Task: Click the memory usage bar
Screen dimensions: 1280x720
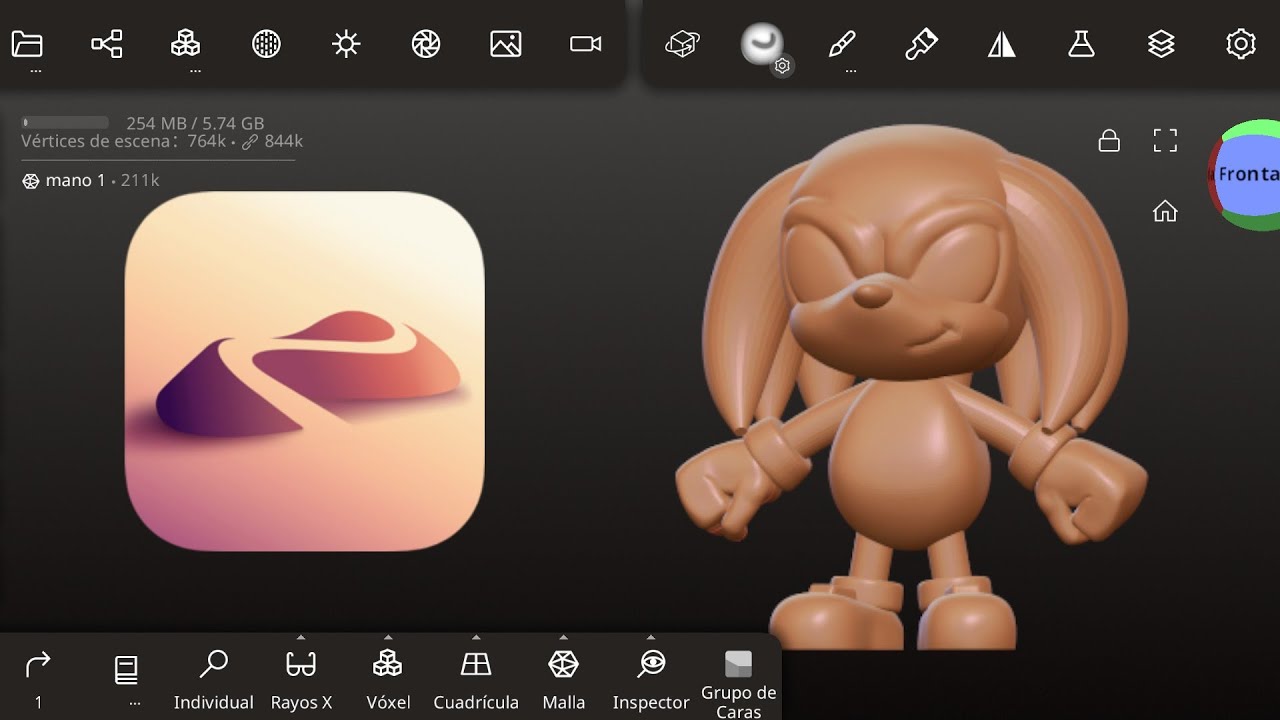Action: 65,123
